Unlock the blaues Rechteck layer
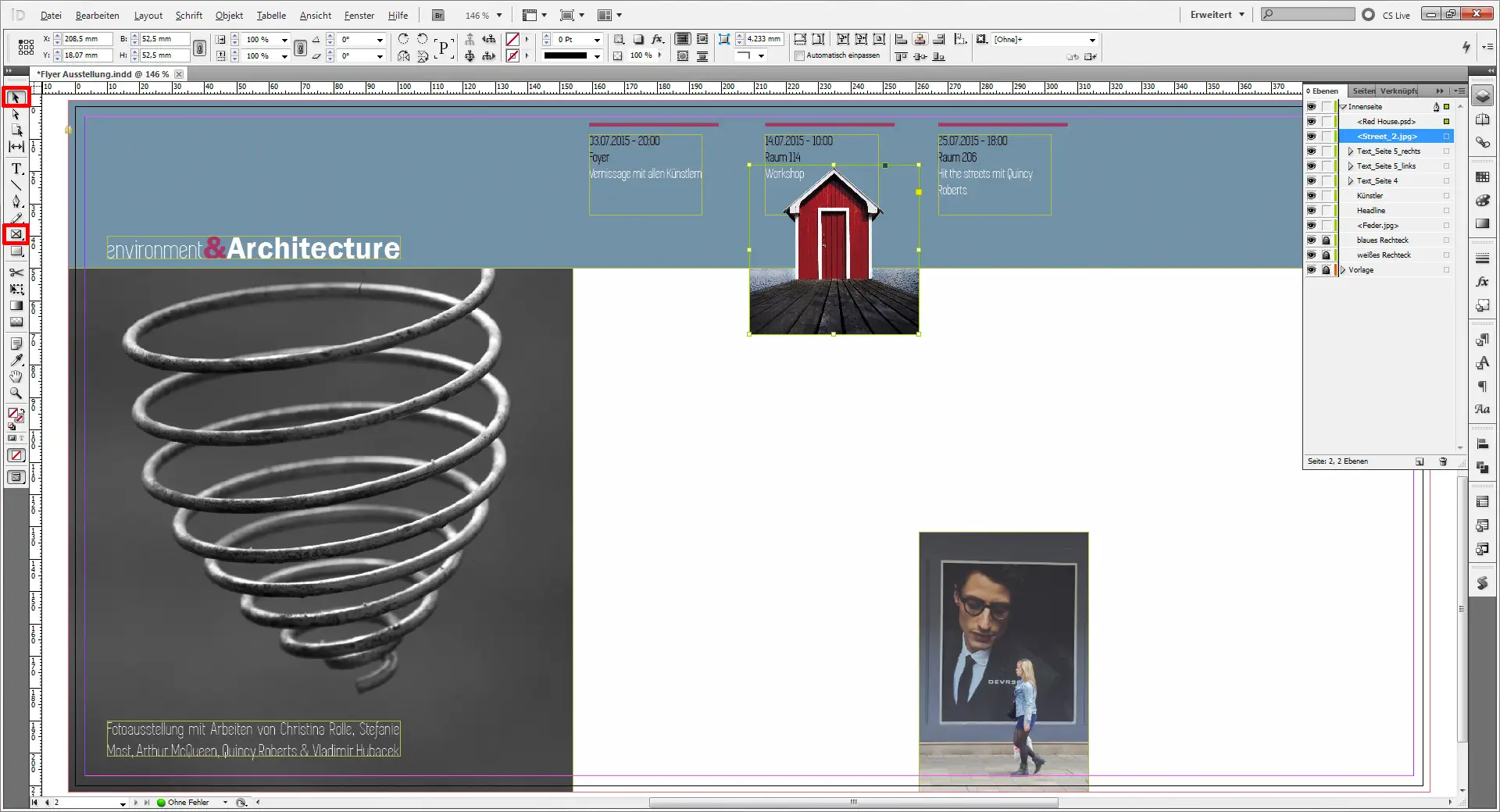Viewport: 1500px width, 812px height. tap(1326, 240)
